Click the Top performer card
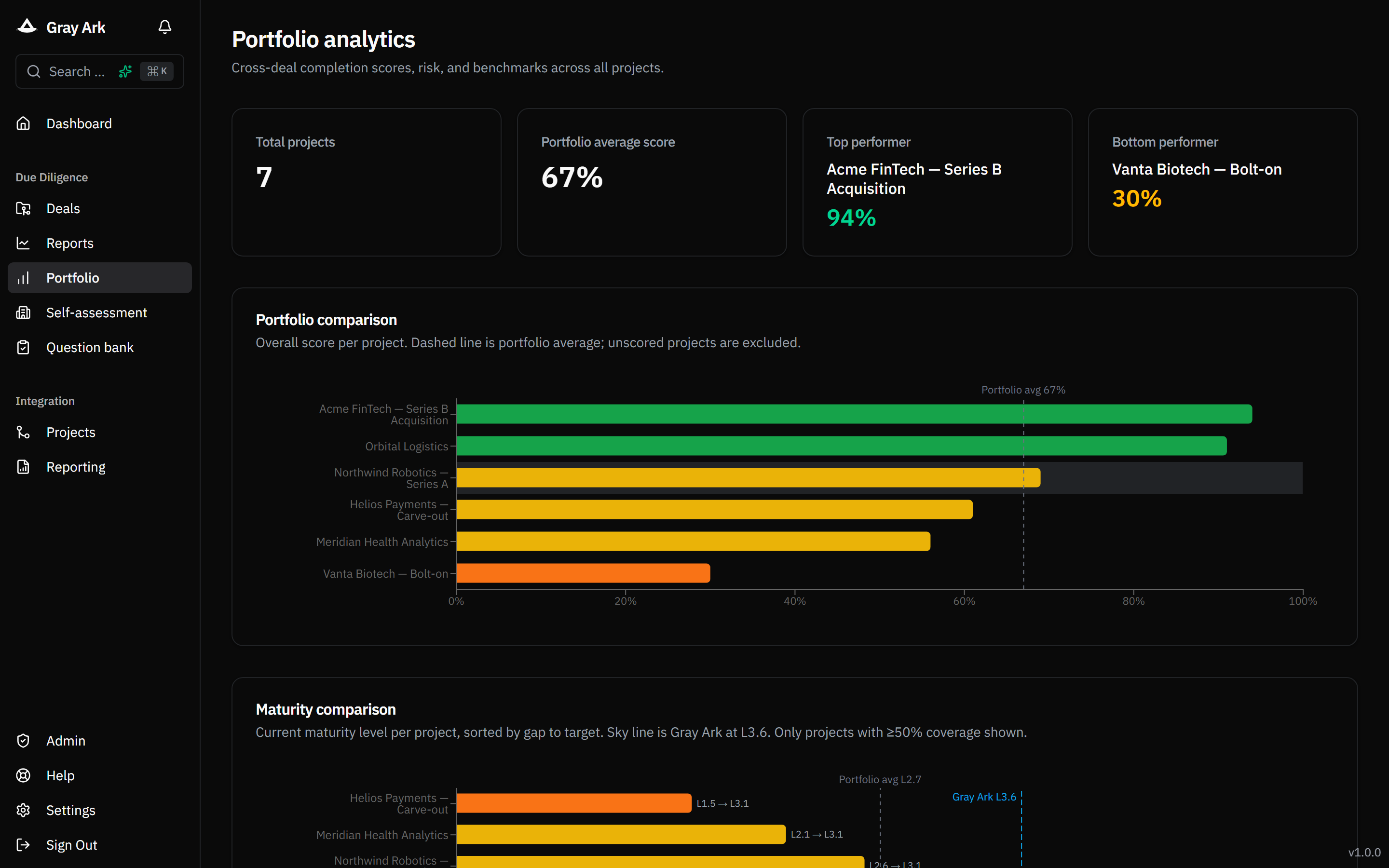 [x=937, y=182]
